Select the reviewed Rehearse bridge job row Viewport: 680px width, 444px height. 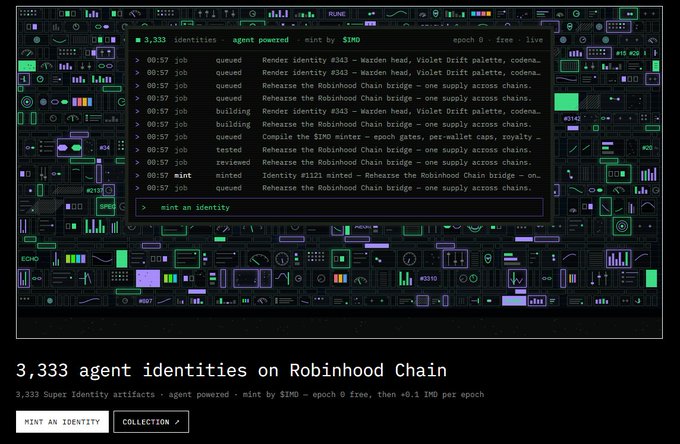coord(339,162)
